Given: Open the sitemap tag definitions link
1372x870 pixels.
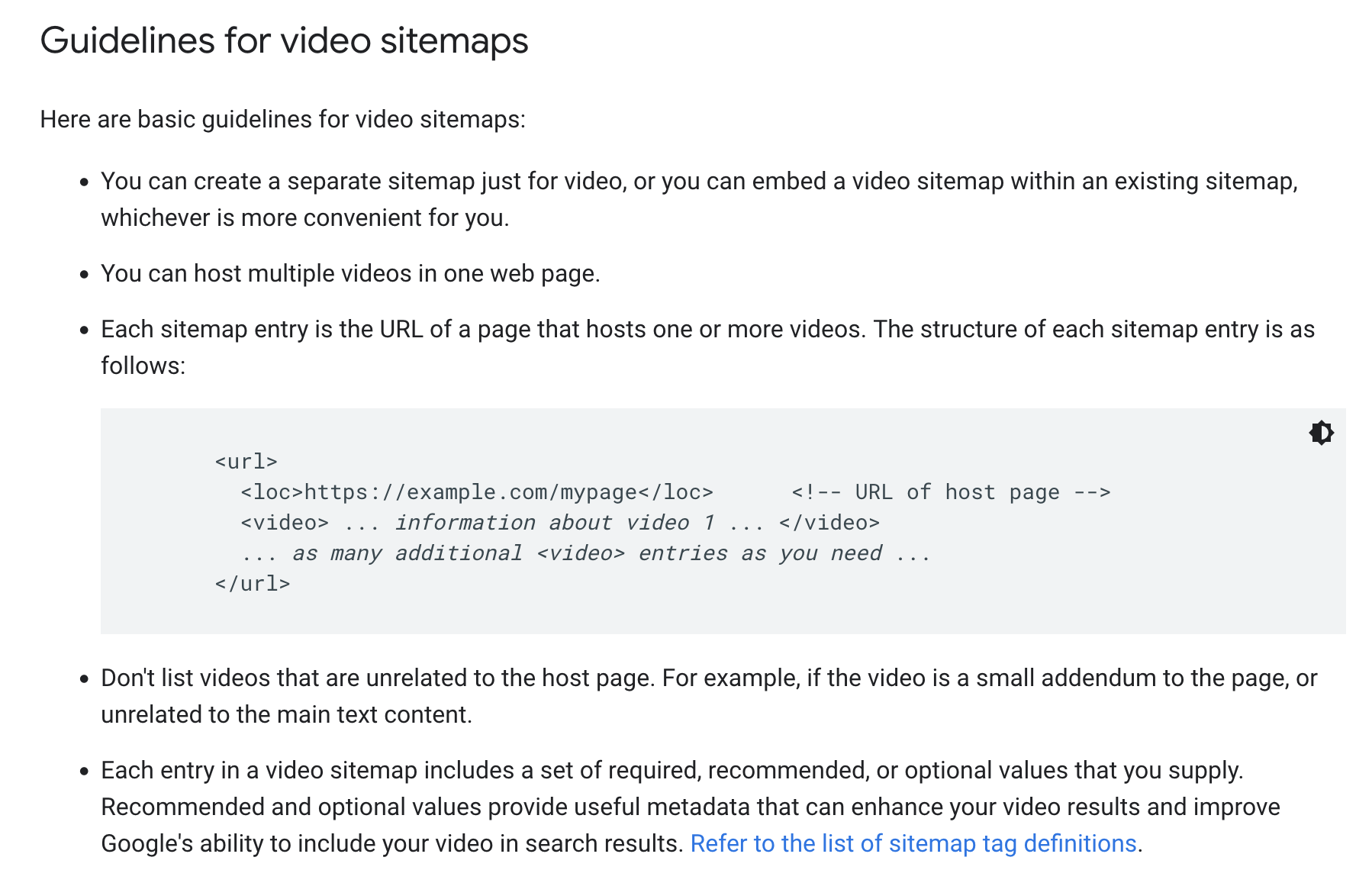Looking at the screenshot, I should point(913,843).
